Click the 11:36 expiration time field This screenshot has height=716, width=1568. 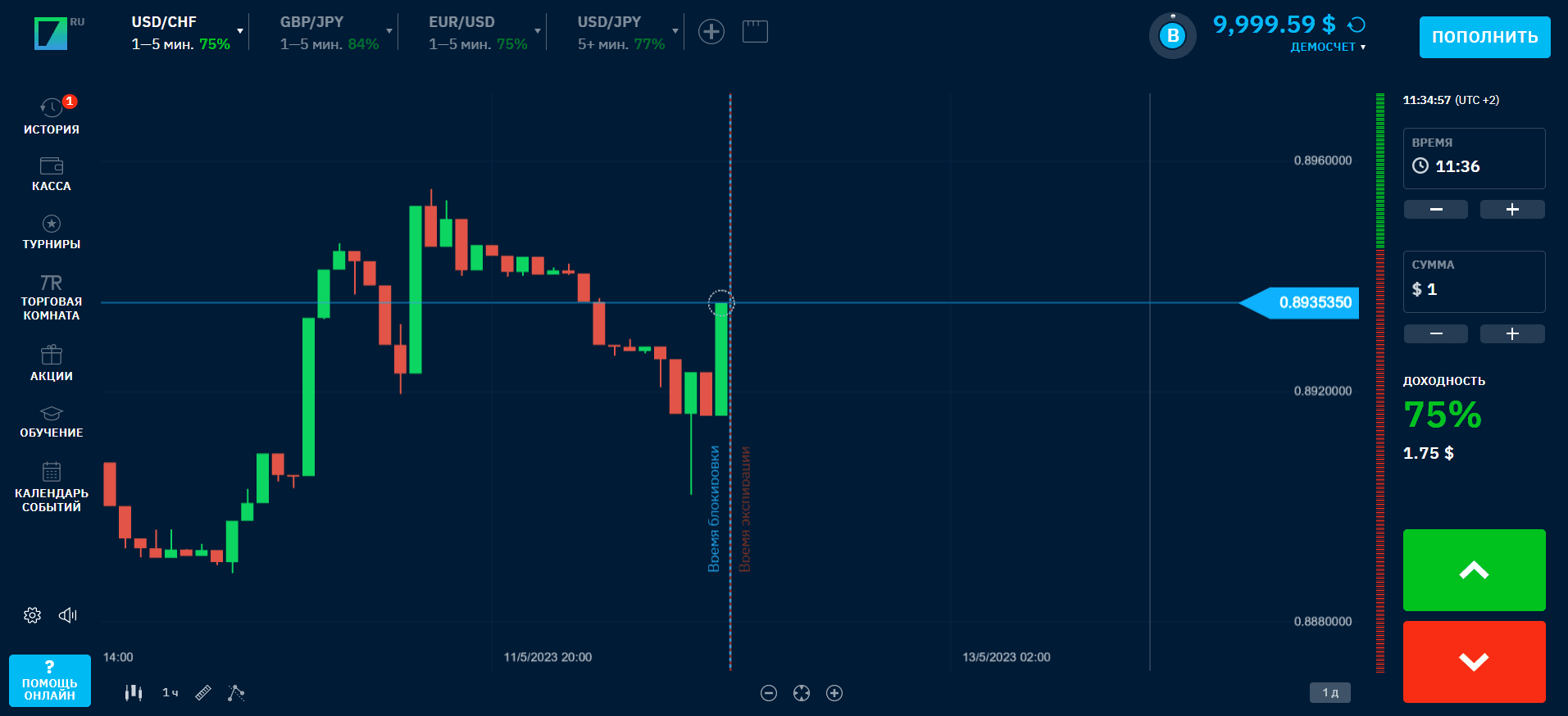pos(1474,158)
